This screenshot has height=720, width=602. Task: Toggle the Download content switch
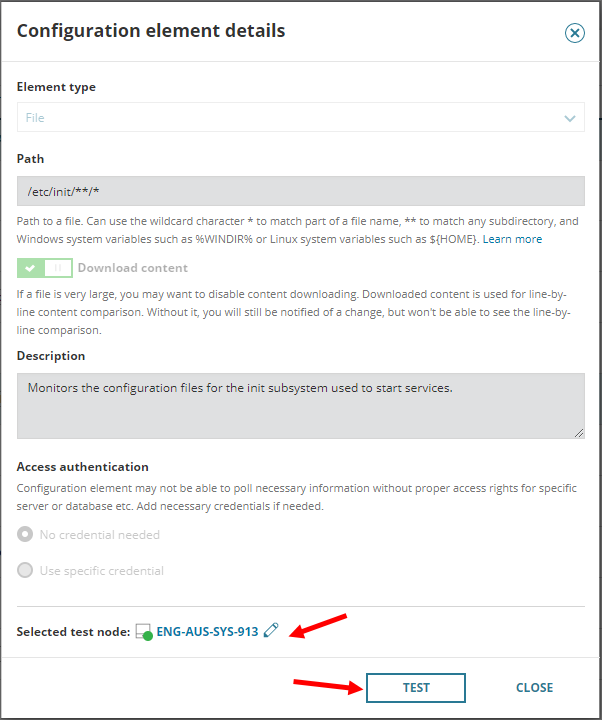click(x=45, y=268)
